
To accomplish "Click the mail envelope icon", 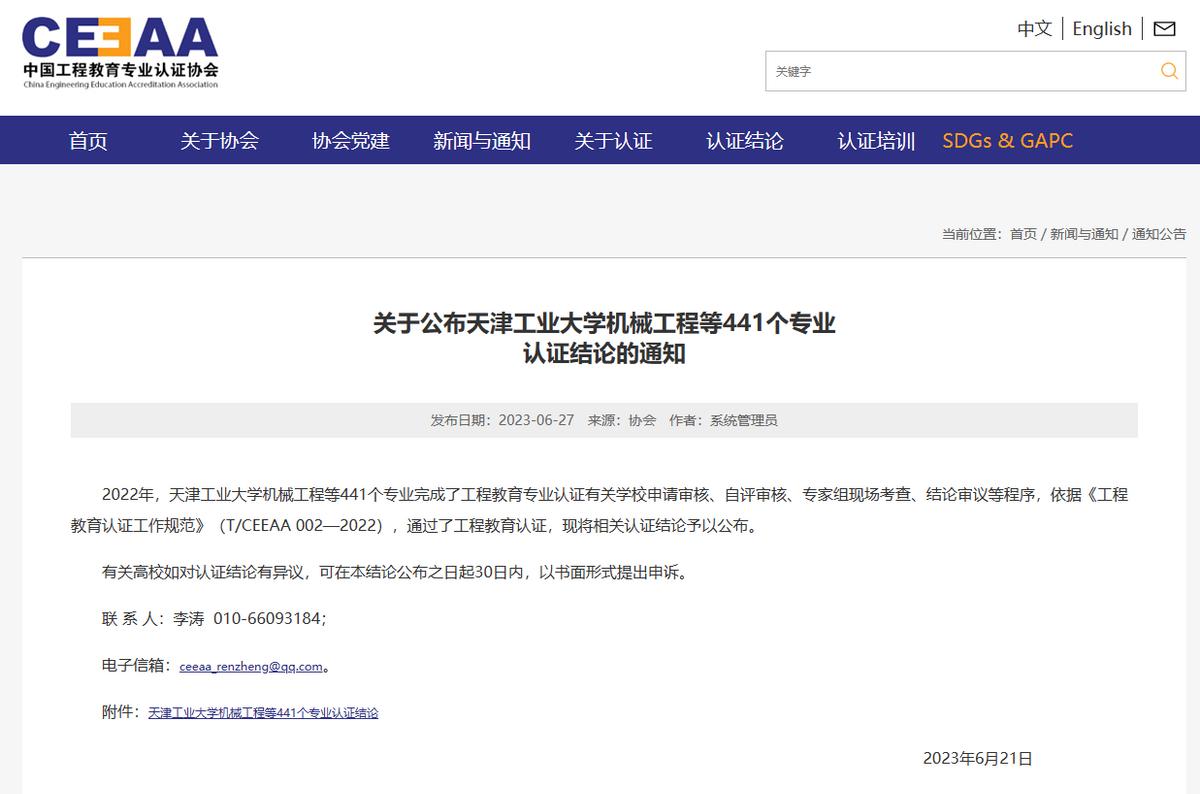I will point(1163,29).
